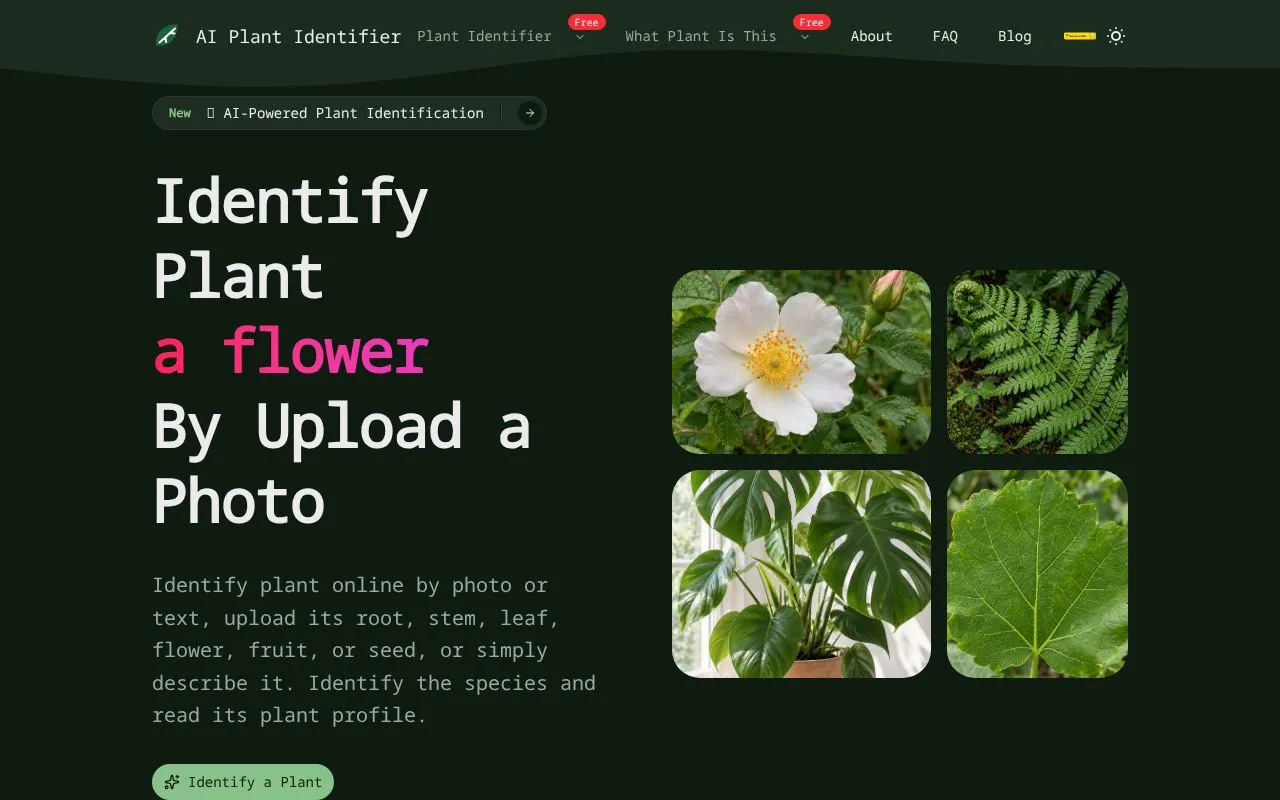This screenshot has height=800, width=1280.
Task: Click the Identify a Plant button
Action: pyautogui.click(x=243, y=782)
